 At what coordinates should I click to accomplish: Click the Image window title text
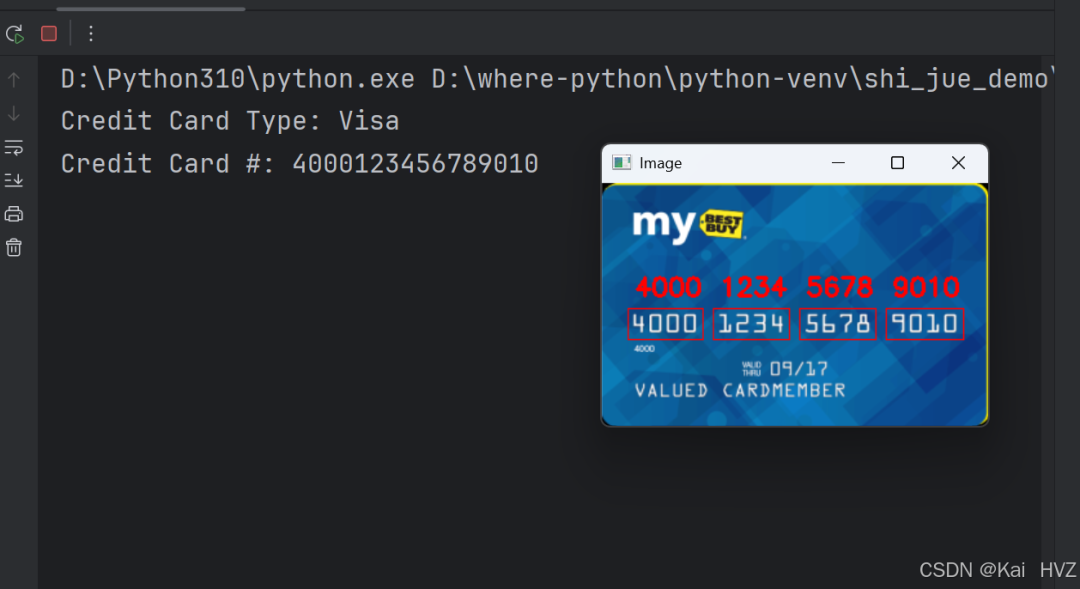pos(661,163)
